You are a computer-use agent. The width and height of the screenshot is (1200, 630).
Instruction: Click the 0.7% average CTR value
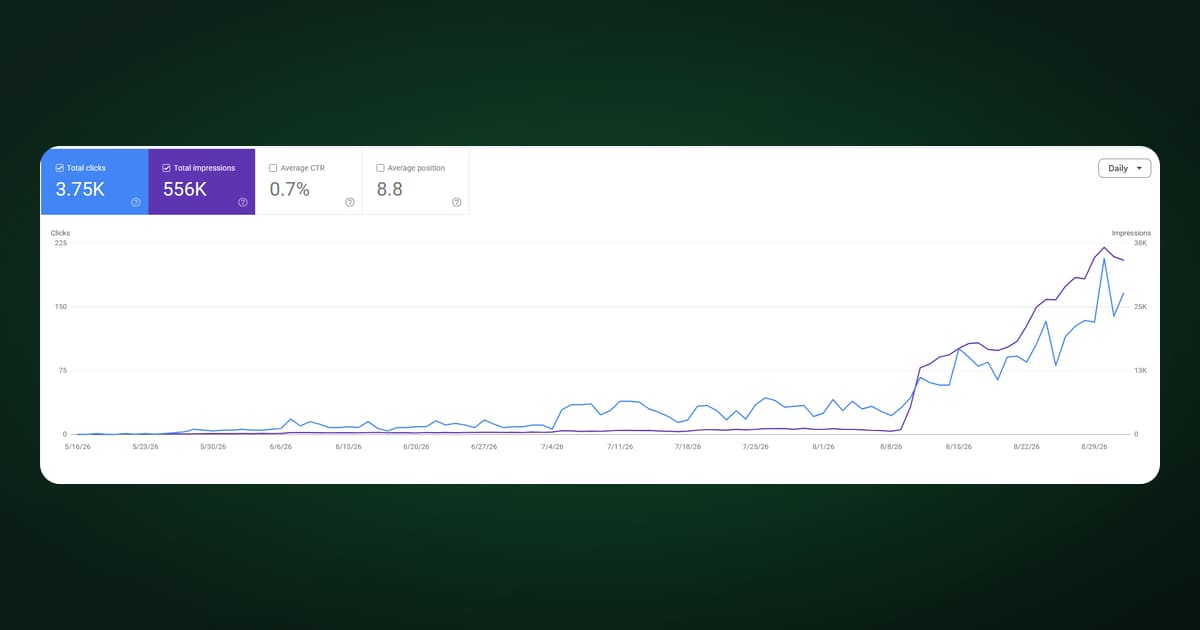point(289,189)
